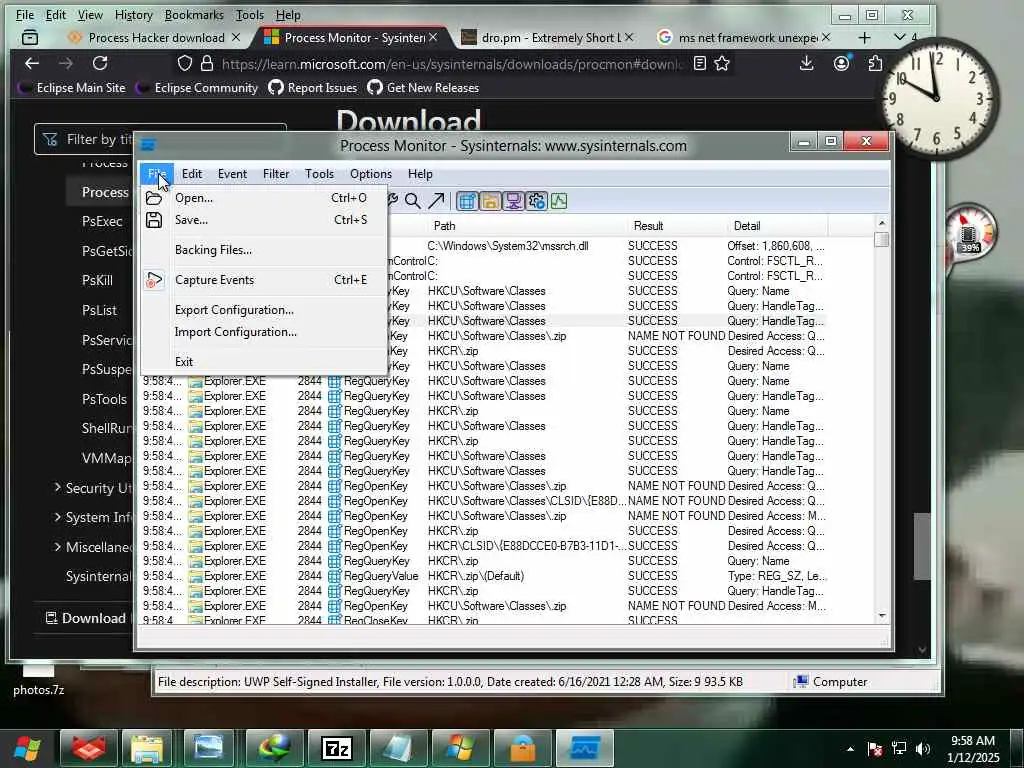
Task: Open Eclipse Community bookmark
Action: (197, 88)
